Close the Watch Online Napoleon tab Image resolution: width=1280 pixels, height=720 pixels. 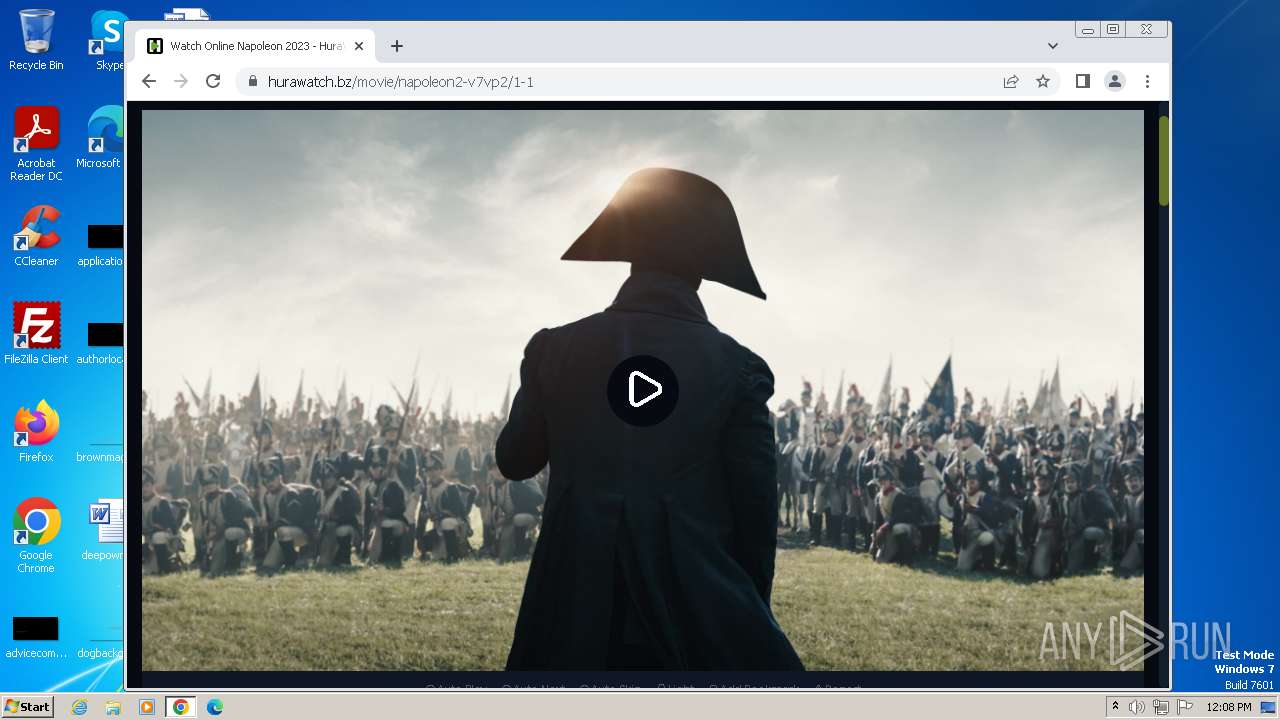(x=359, y=46)
